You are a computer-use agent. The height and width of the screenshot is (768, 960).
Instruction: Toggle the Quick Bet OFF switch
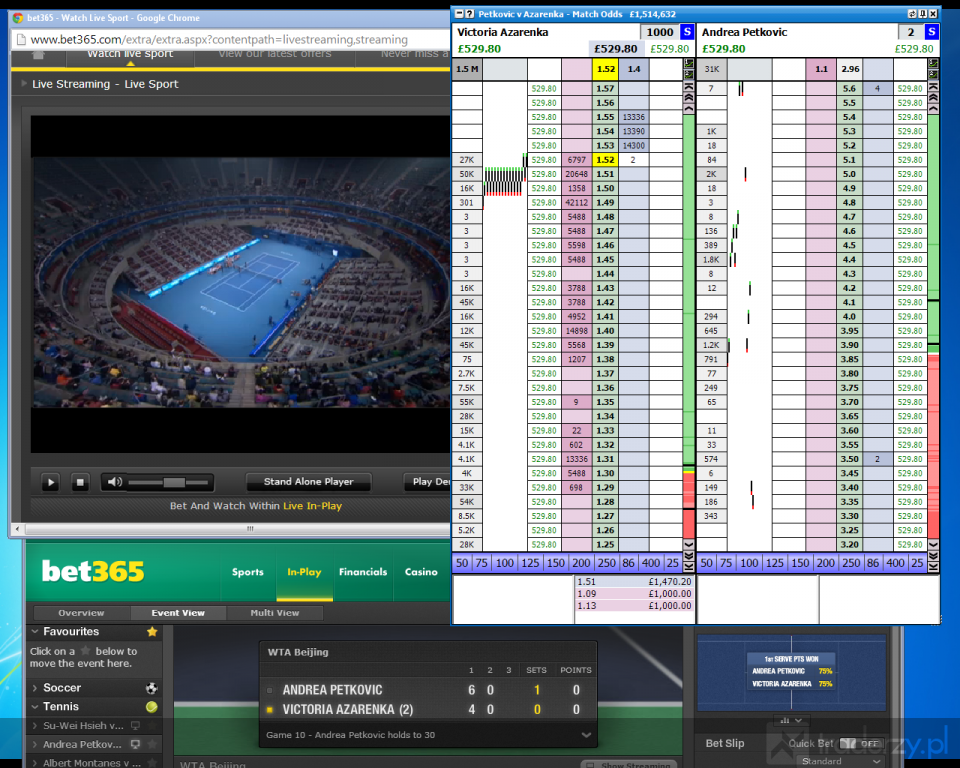tap(861, 744)
